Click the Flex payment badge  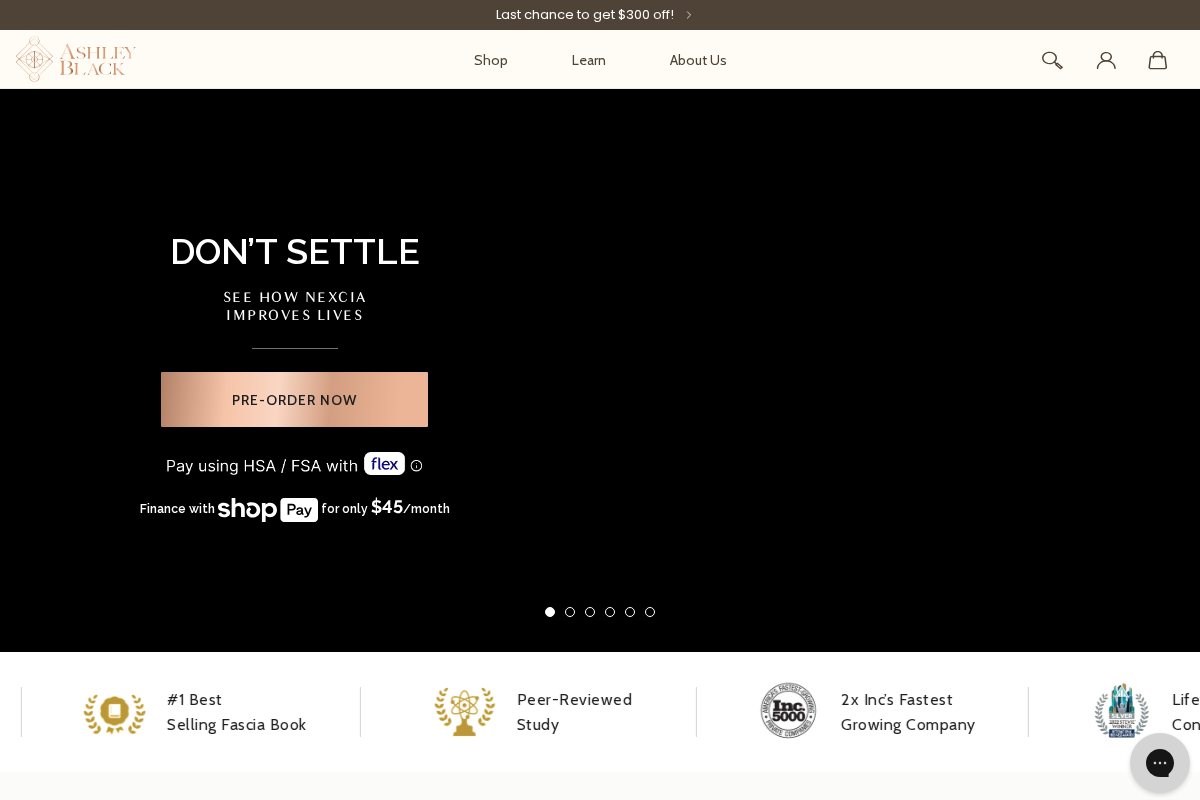point(384,463)
